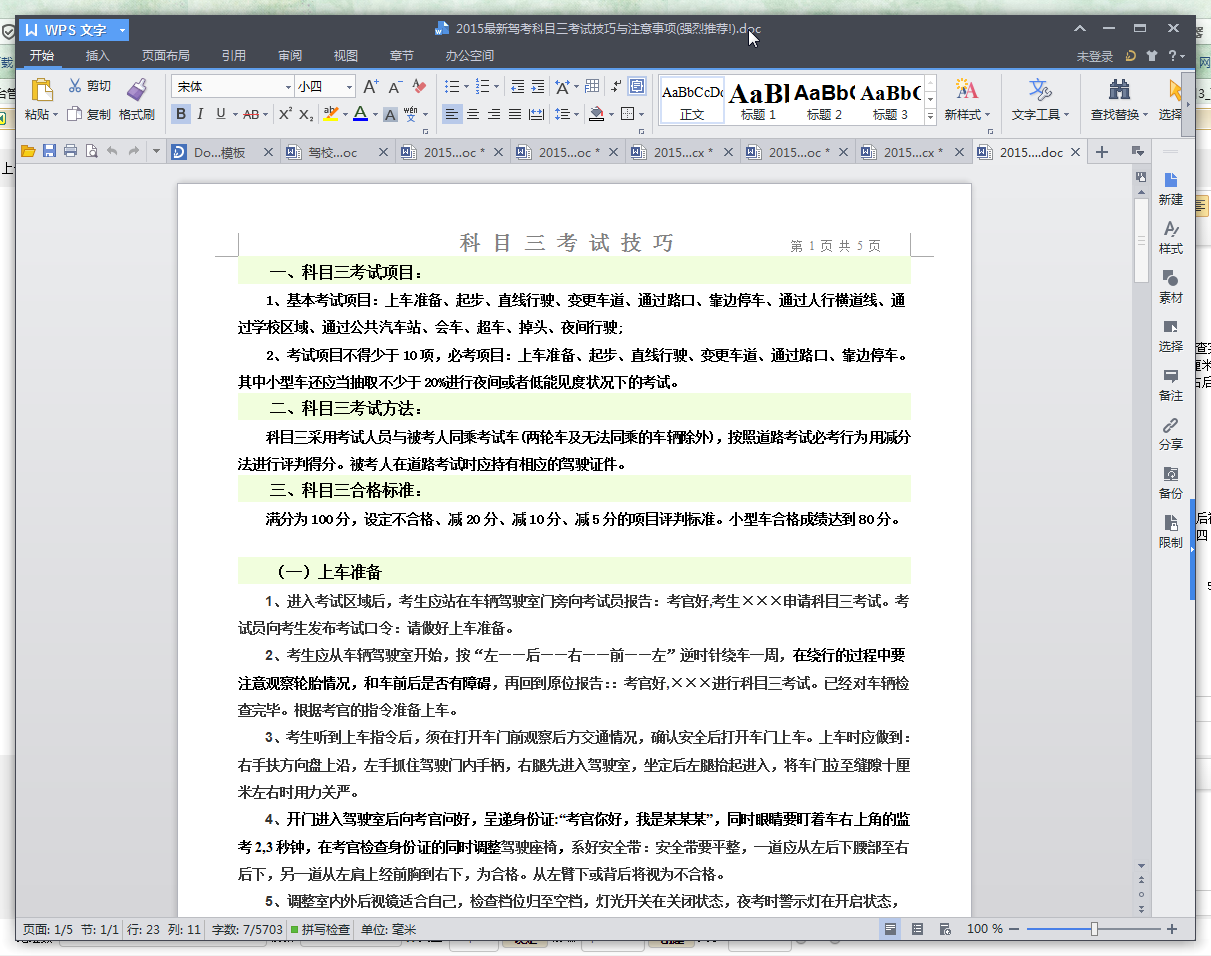Click the print preview icon
Screen dimensions: 1211x956
pos(92,152)
